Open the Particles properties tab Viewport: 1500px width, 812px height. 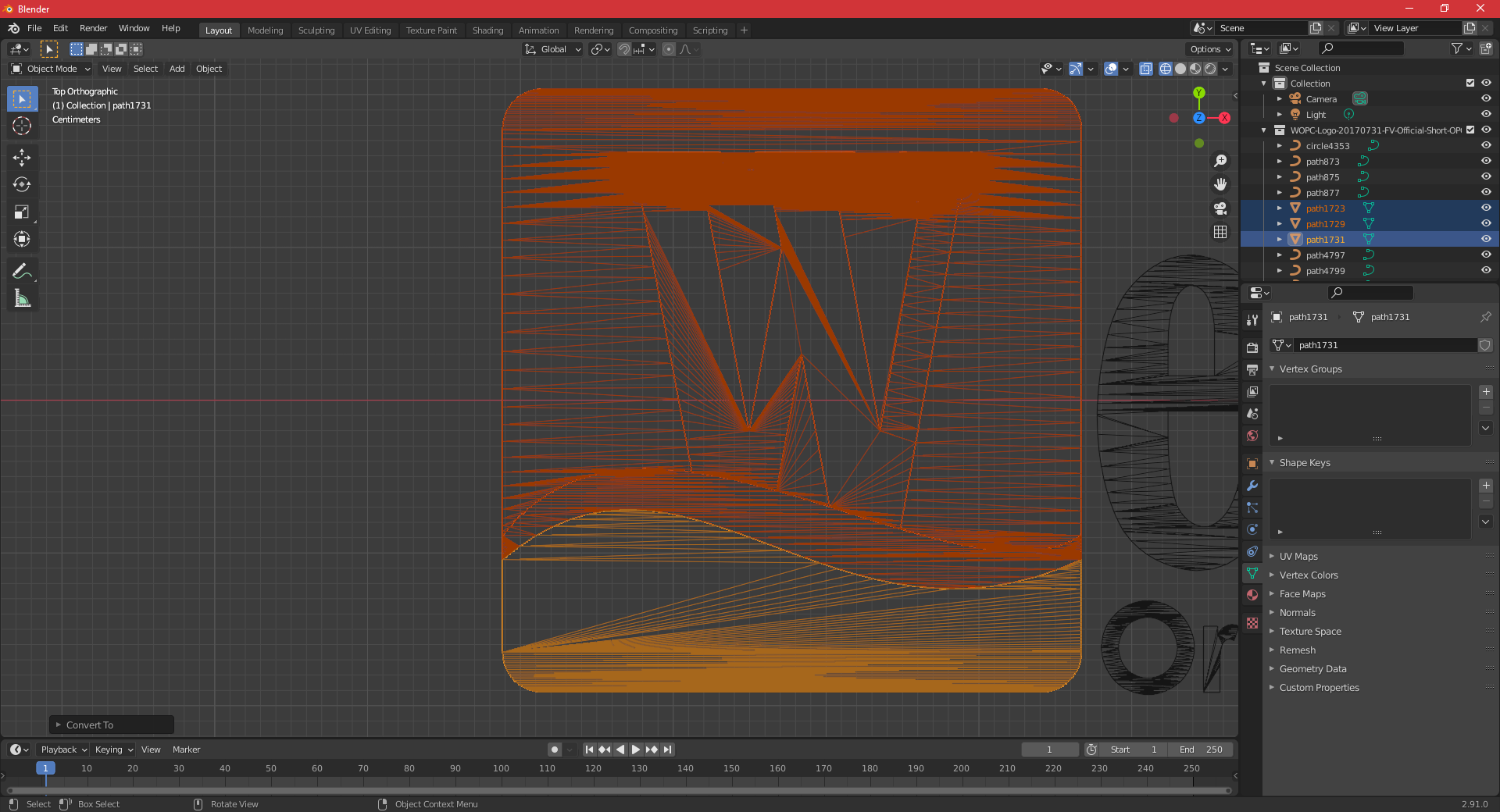(1252, 507)
